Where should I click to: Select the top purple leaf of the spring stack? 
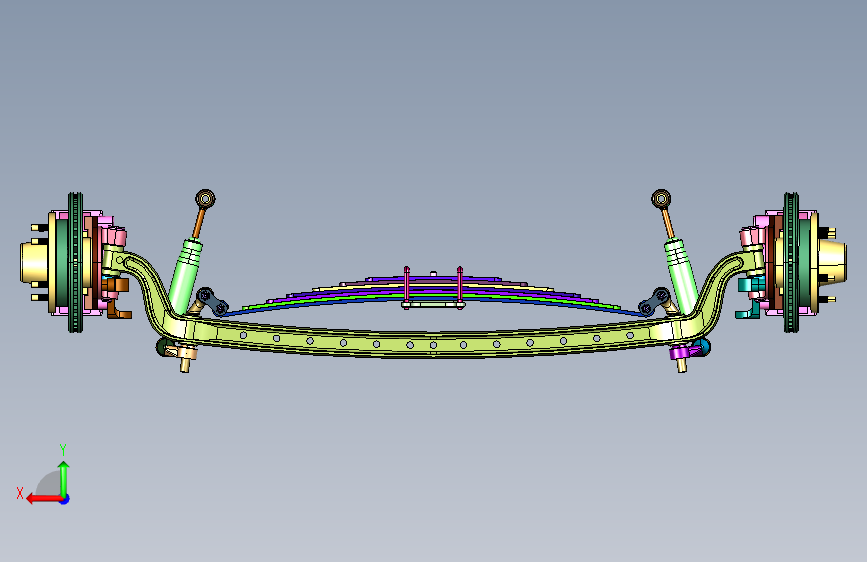click(x=434, y=280)
